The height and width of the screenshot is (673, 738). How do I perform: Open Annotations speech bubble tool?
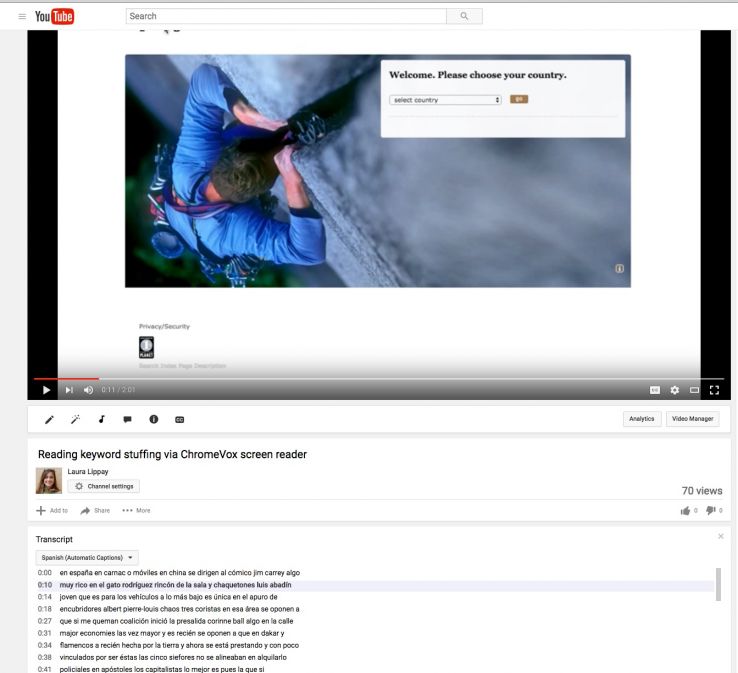(127, 419)
